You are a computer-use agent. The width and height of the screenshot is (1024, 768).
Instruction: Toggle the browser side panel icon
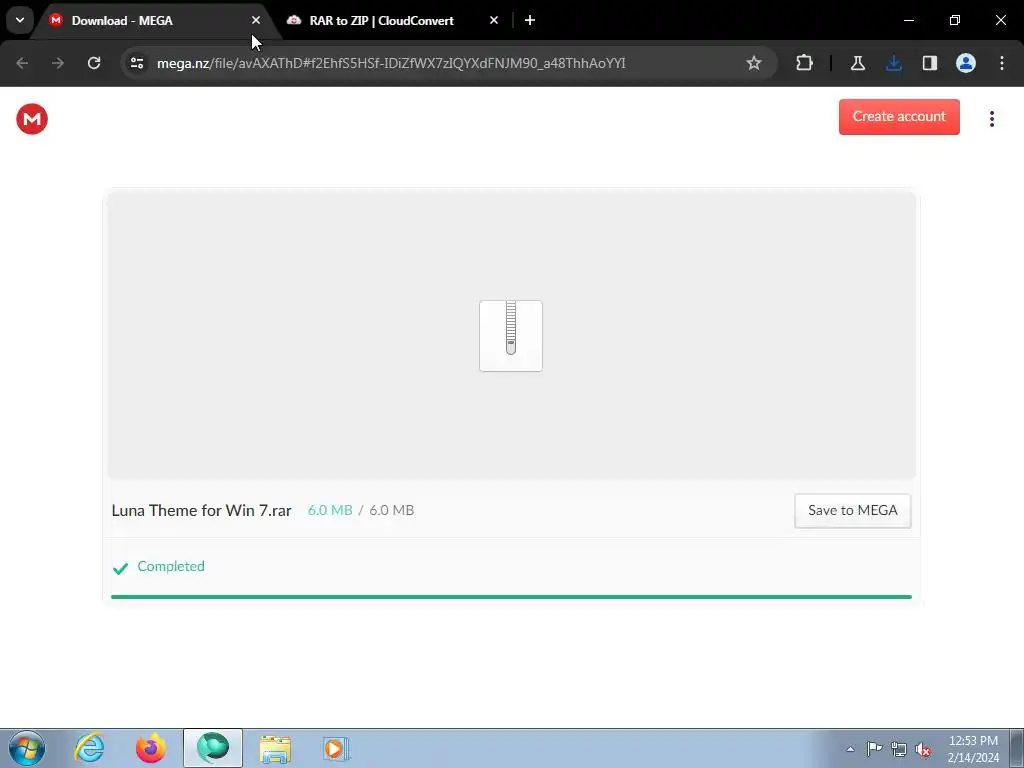[x=929, y=63]
